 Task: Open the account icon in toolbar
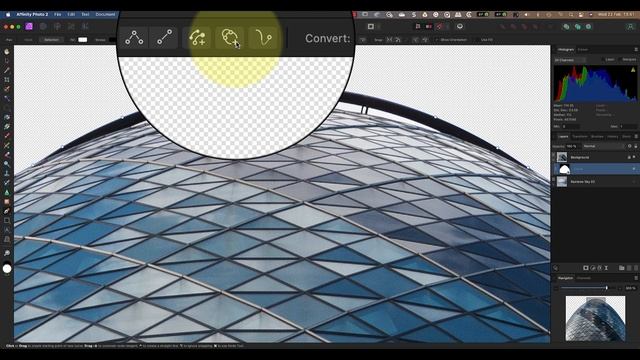(630, 27)
